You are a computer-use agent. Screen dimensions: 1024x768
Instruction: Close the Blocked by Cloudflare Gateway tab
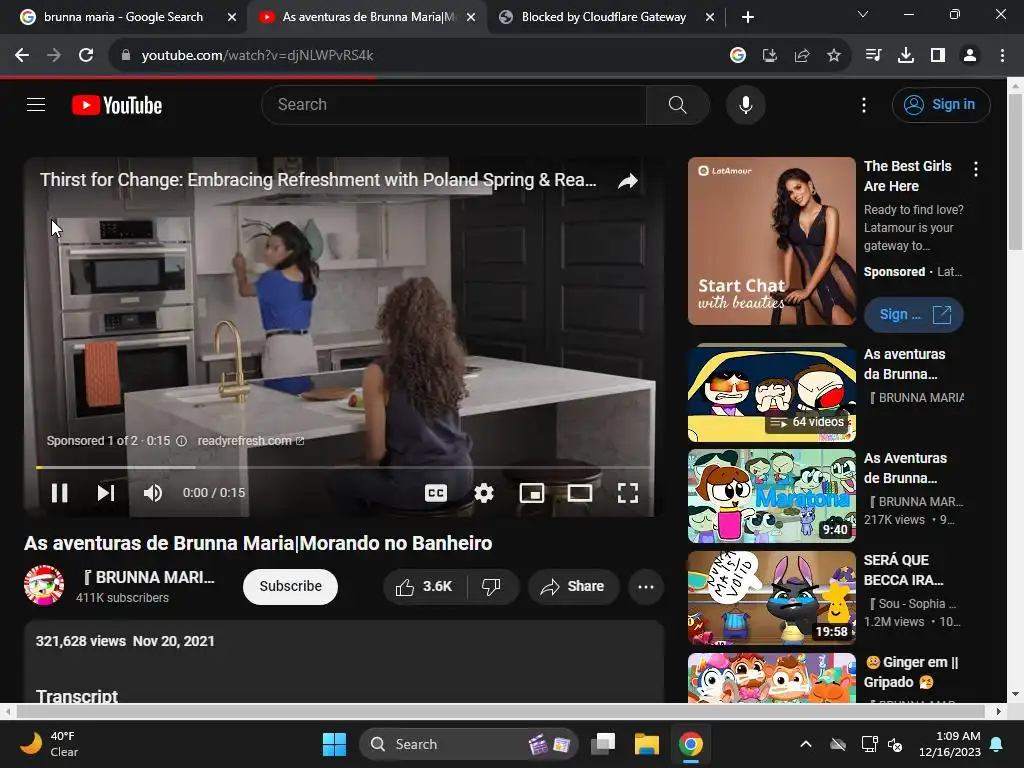(710, 18)
